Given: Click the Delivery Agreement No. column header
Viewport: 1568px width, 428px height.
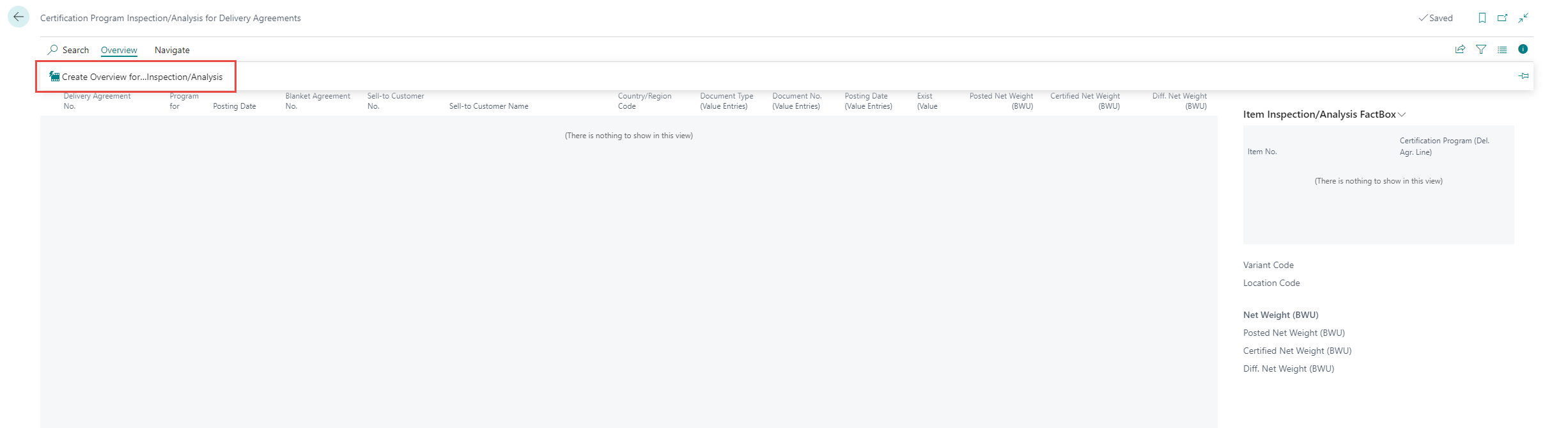Looking at the screenshot, I should (97, 101).
